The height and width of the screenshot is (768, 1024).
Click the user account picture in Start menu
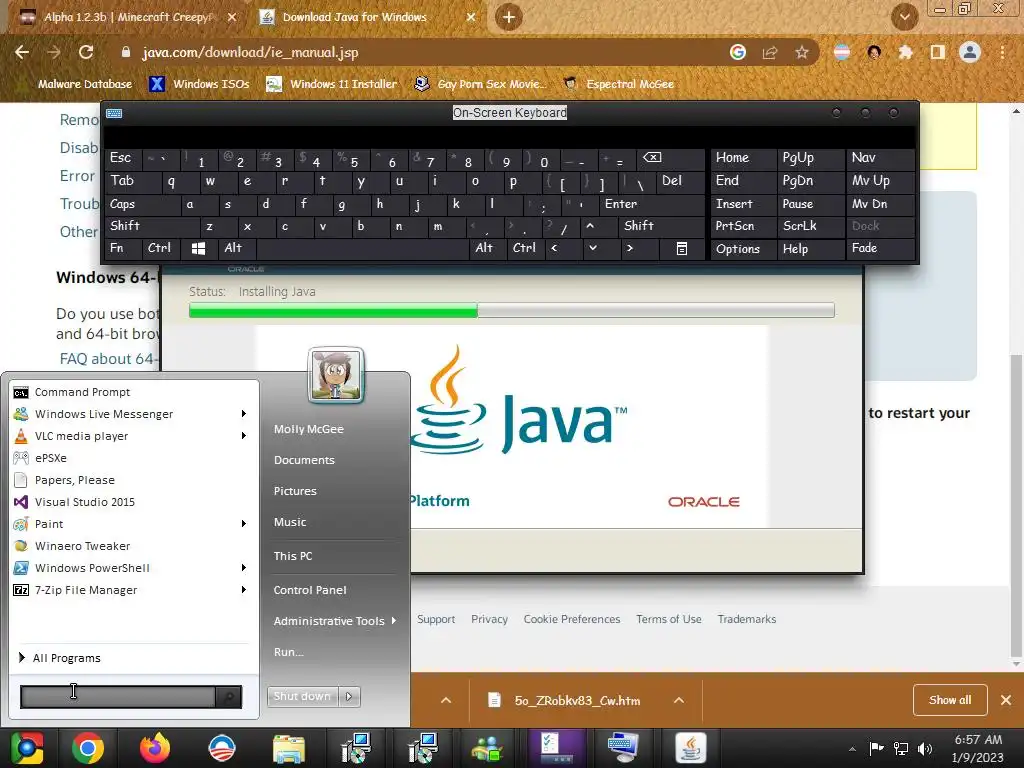336,375
